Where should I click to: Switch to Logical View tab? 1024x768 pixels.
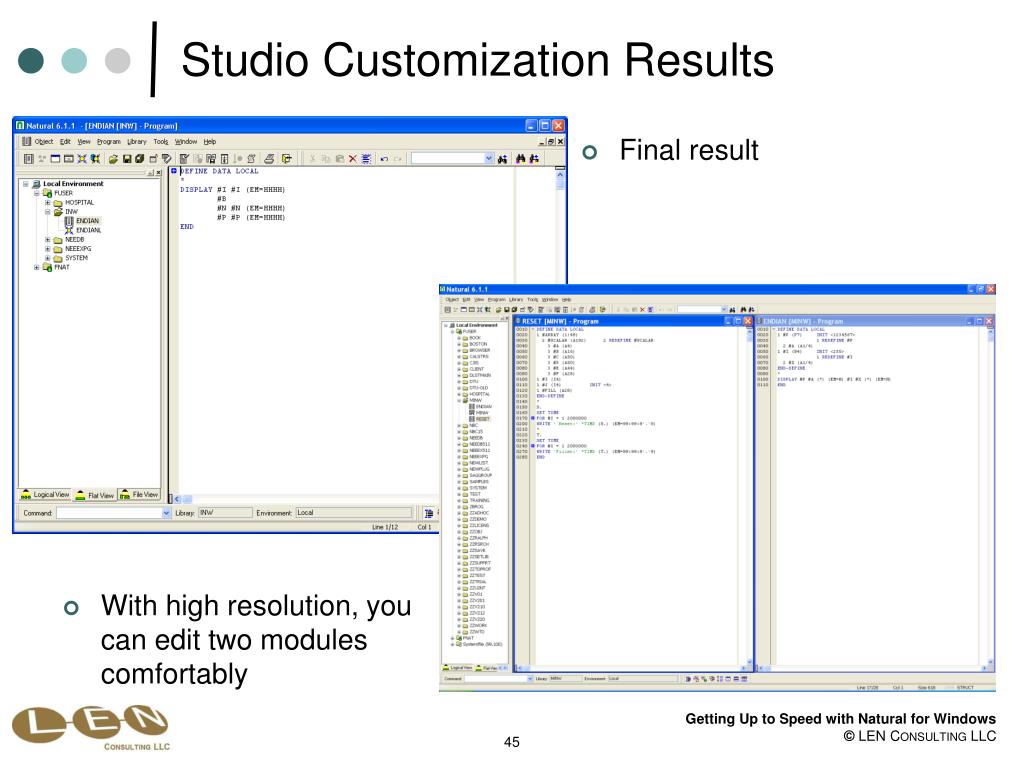tap(45, 495)
